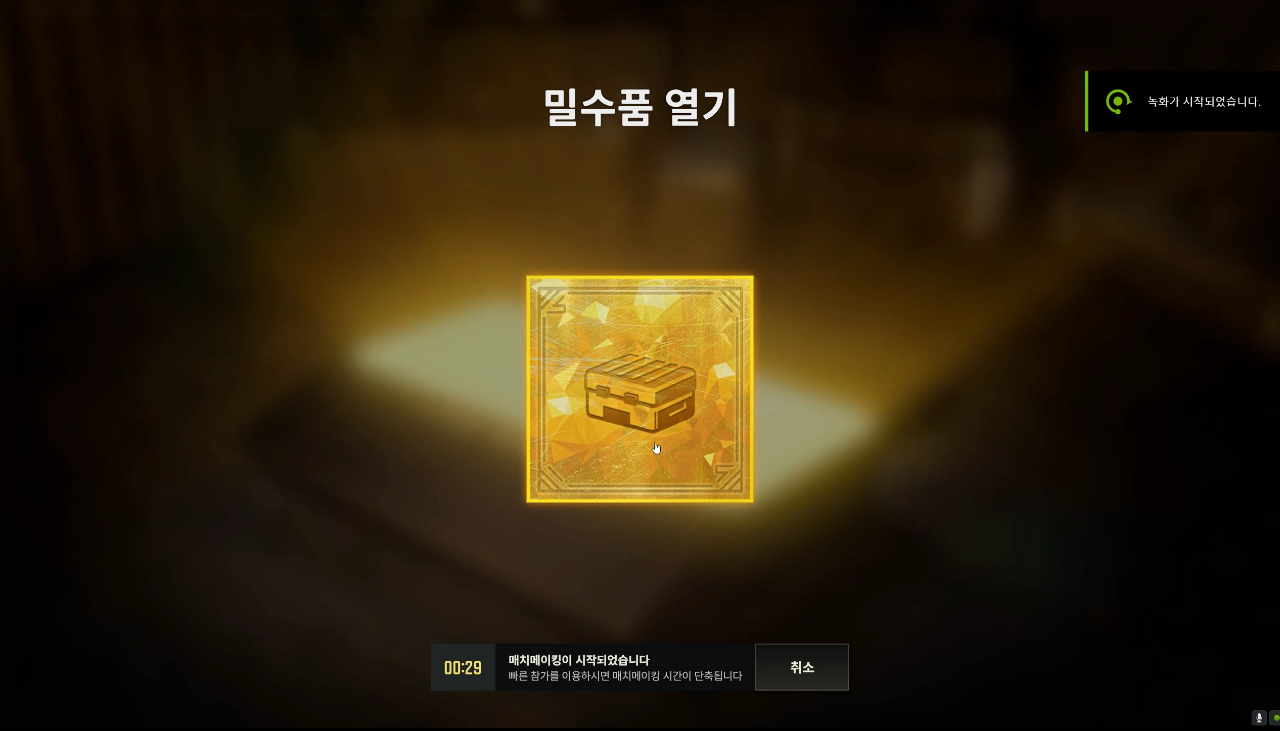Click the top-left corner ornament of gold card
This screenshot has height=731, width=1280.
click(551, 300)
